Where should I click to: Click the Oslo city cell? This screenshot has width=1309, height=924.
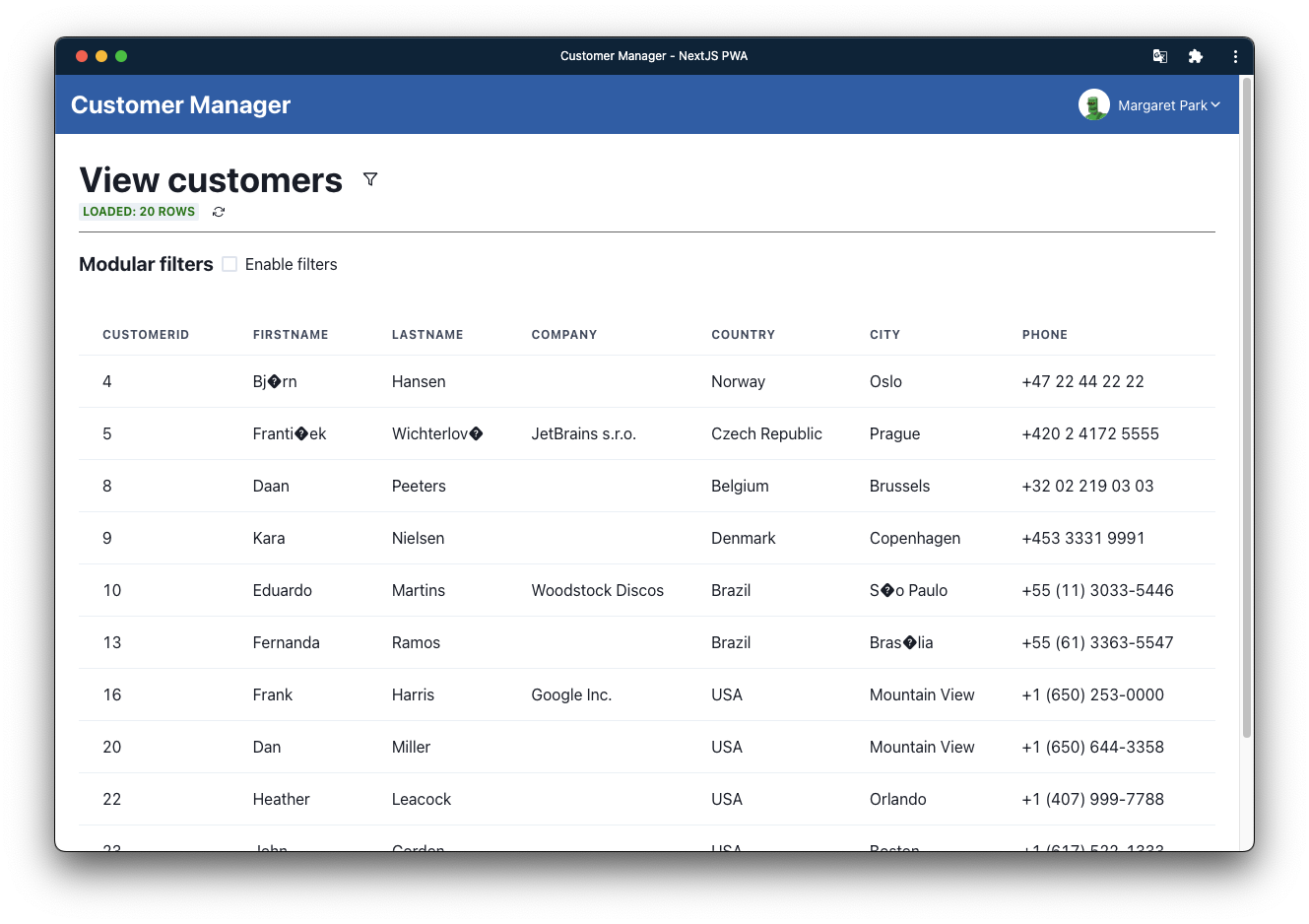click(885, 381)
